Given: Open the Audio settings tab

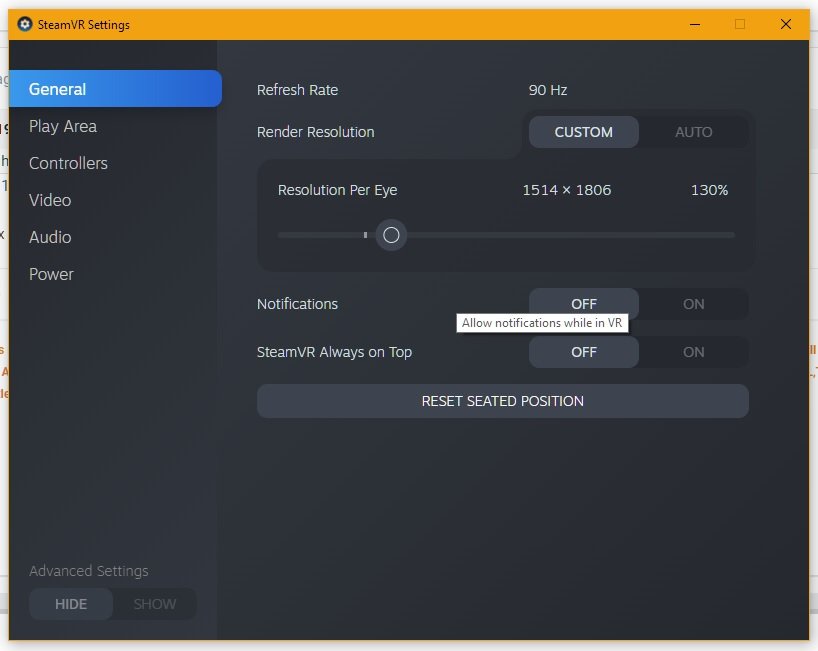Looking at the screenshot, I should pyautogui.click(x=50, y=237).
